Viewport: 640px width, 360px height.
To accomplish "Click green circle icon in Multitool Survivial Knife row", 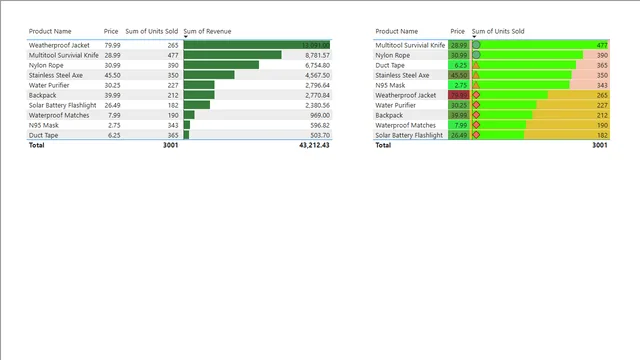I will pyautogui.click(x=476, y=45).
